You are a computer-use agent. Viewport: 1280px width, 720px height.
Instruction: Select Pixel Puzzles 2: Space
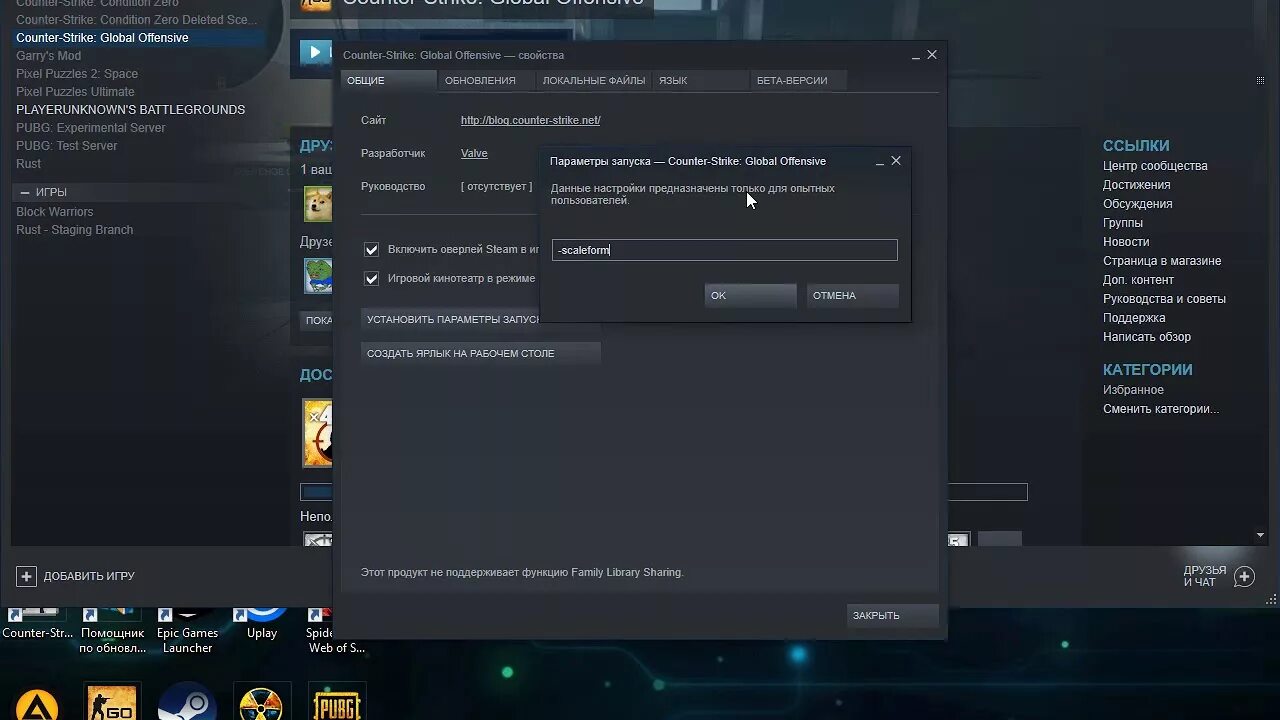[77, 74]
